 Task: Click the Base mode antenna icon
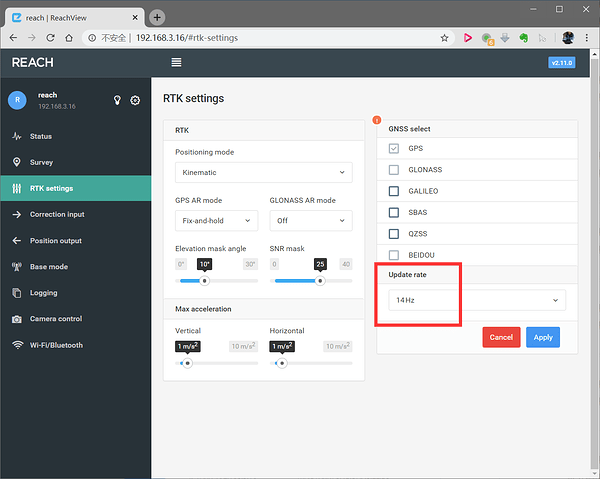tap(16, 267)
